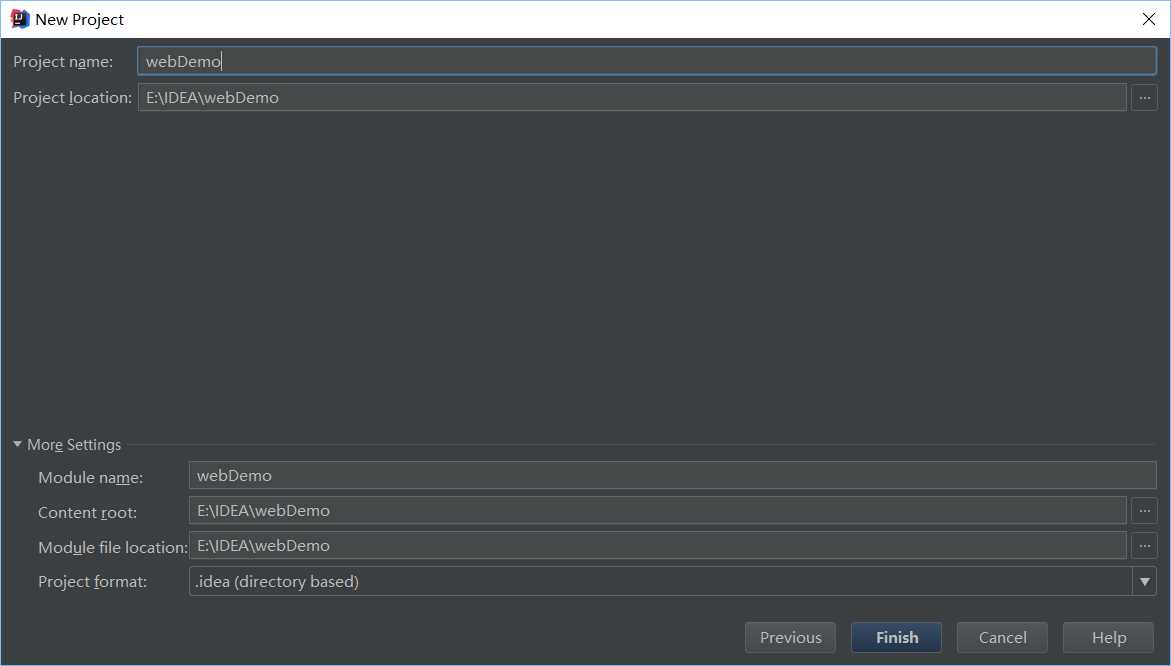Click the Project format label
The height and width of the screenshot is (666, 1171).
click(93, 582)
